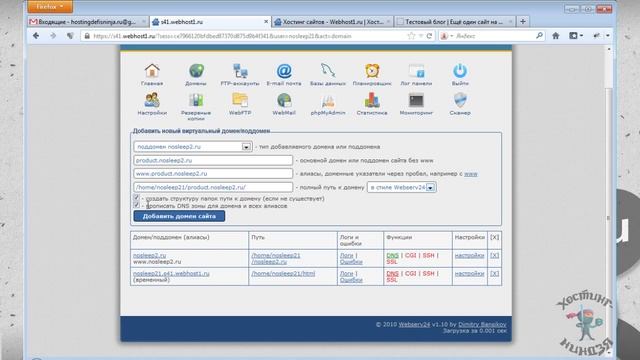Switch to Тестовый блог tab
640x360 pixels.
pos(455,22)
